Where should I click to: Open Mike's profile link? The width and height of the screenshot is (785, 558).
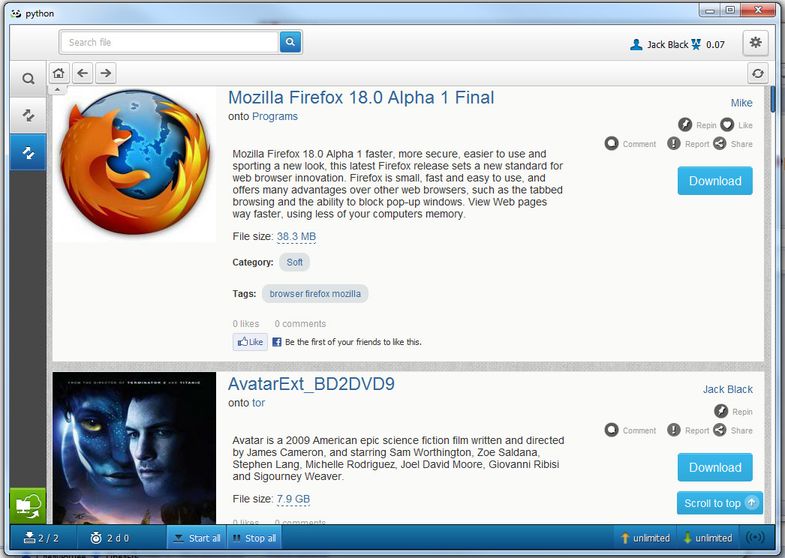click(741, 103)
